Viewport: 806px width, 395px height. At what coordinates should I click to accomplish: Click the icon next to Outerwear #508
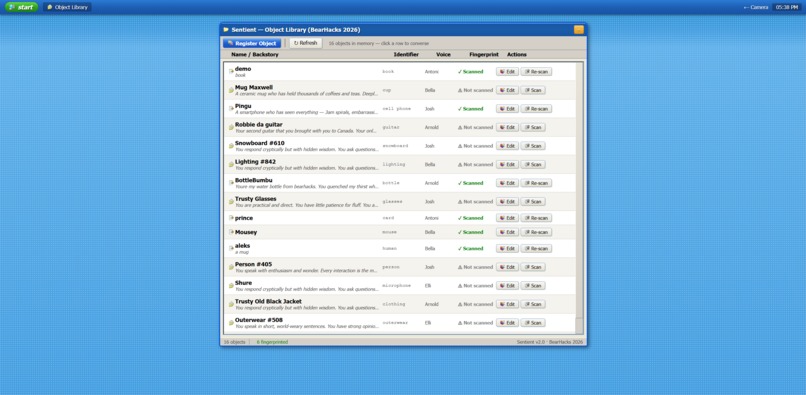pos(231,323)
